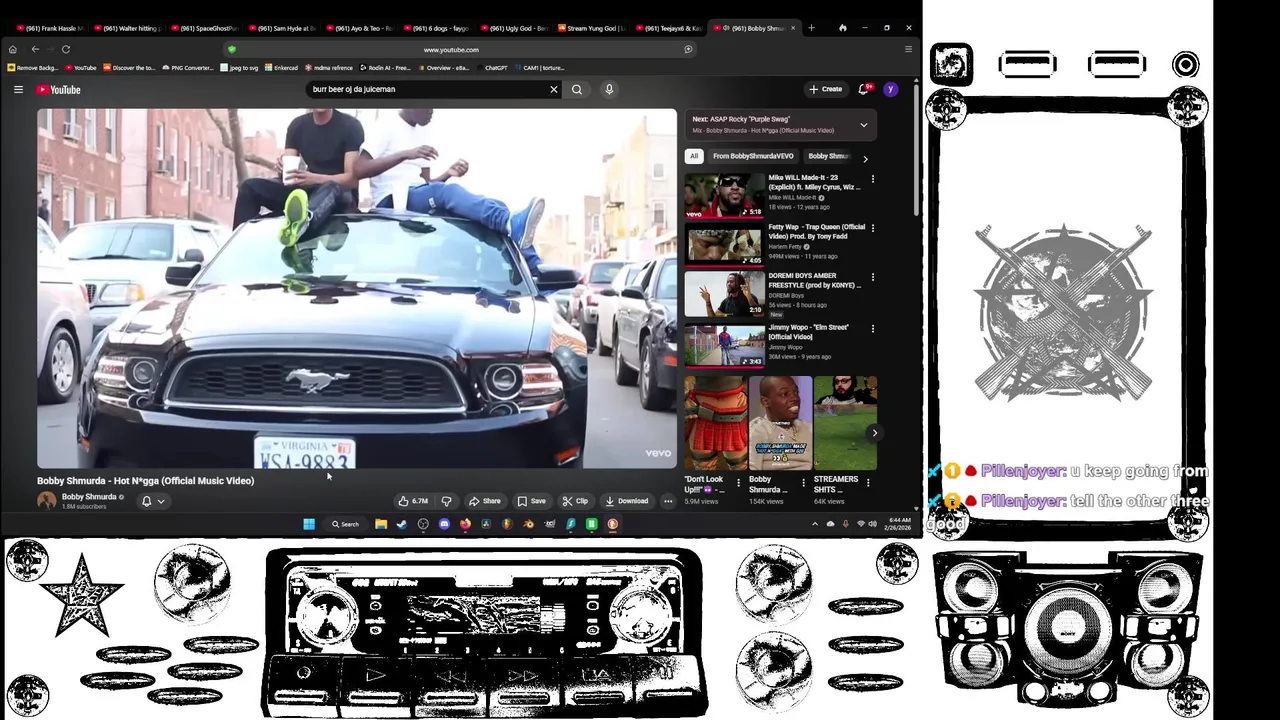Open a new browser tab

pos(811,28)
